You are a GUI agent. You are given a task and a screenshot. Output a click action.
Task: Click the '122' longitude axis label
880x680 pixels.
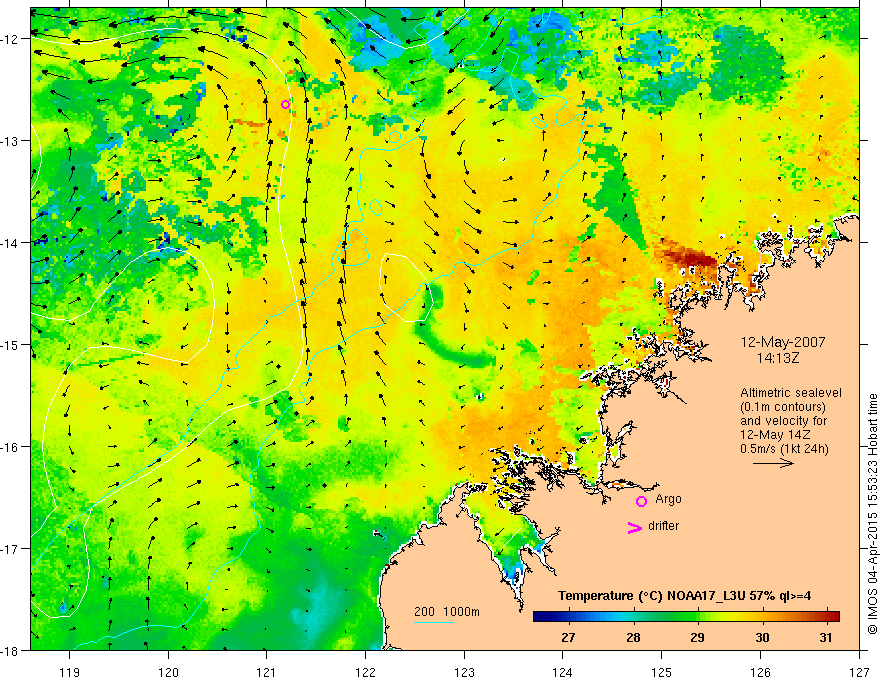click(365, 672)
